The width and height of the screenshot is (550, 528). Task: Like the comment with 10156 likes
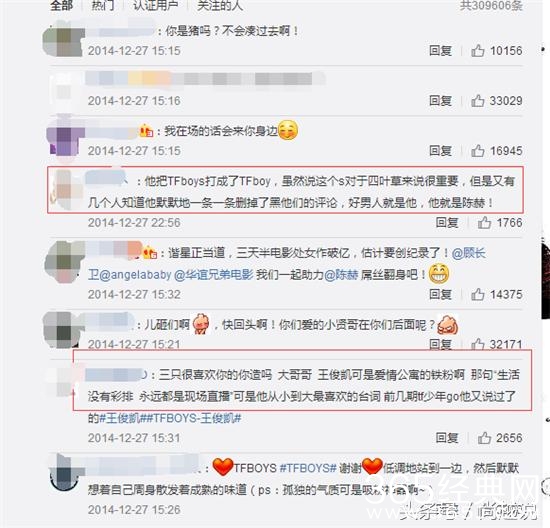click(x=478, y=51)
